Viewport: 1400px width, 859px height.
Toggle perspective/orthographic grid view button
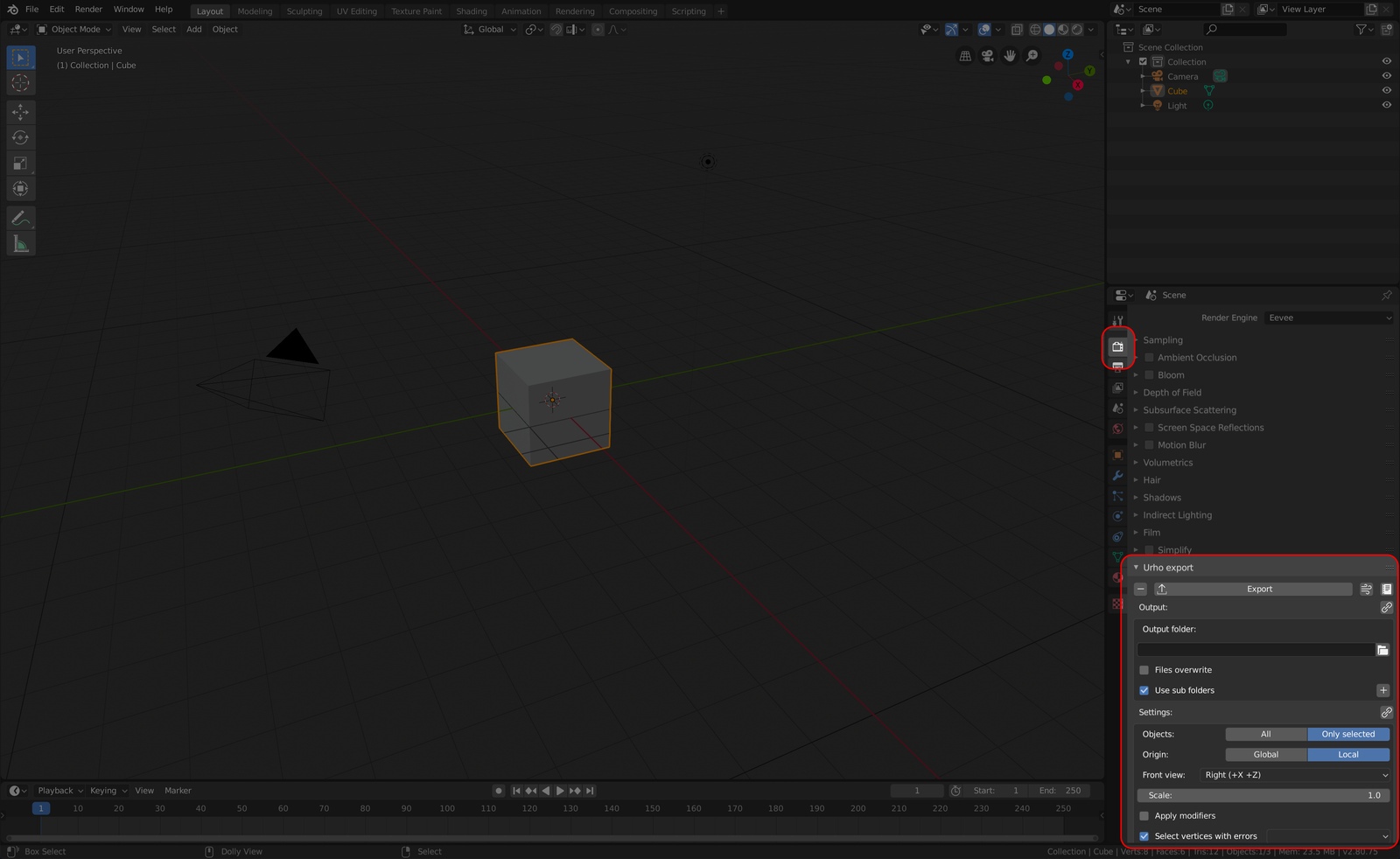click(965, 56)
